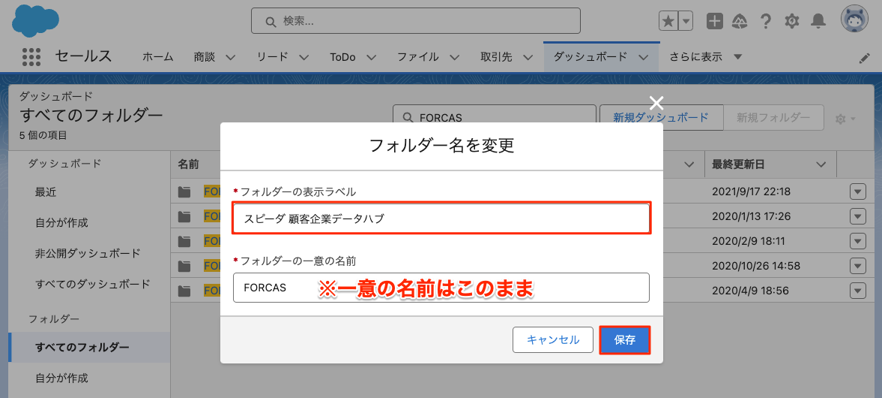Click the フォルダーの一意の名前 input field
Screen dimensions: 882x398
pyautogui.click(x=442, y=288)
